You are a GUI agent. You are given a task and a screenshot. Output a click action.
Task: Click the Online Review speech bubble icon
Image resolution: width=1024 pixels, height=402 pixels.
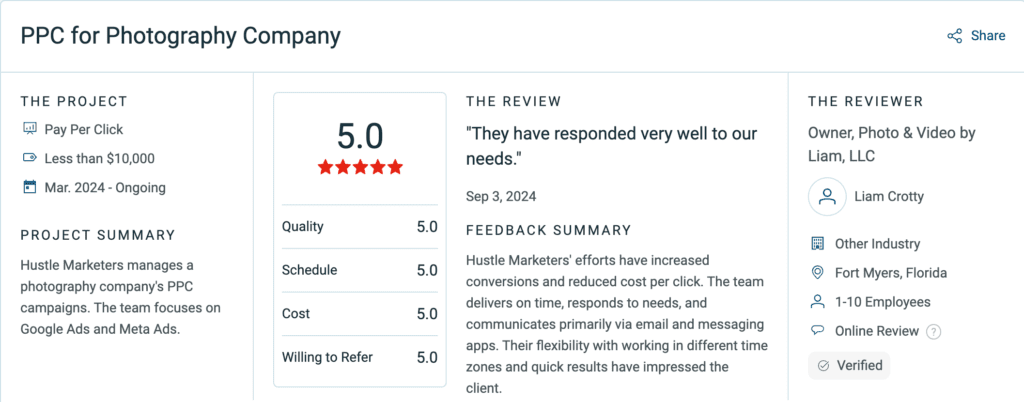pyautogui.click(x=817, y=331)
